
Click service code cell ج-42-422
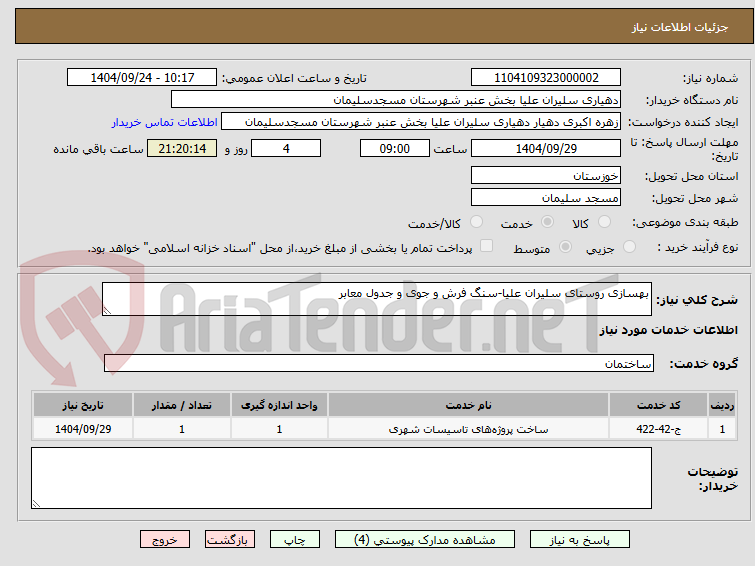[658, 429]
